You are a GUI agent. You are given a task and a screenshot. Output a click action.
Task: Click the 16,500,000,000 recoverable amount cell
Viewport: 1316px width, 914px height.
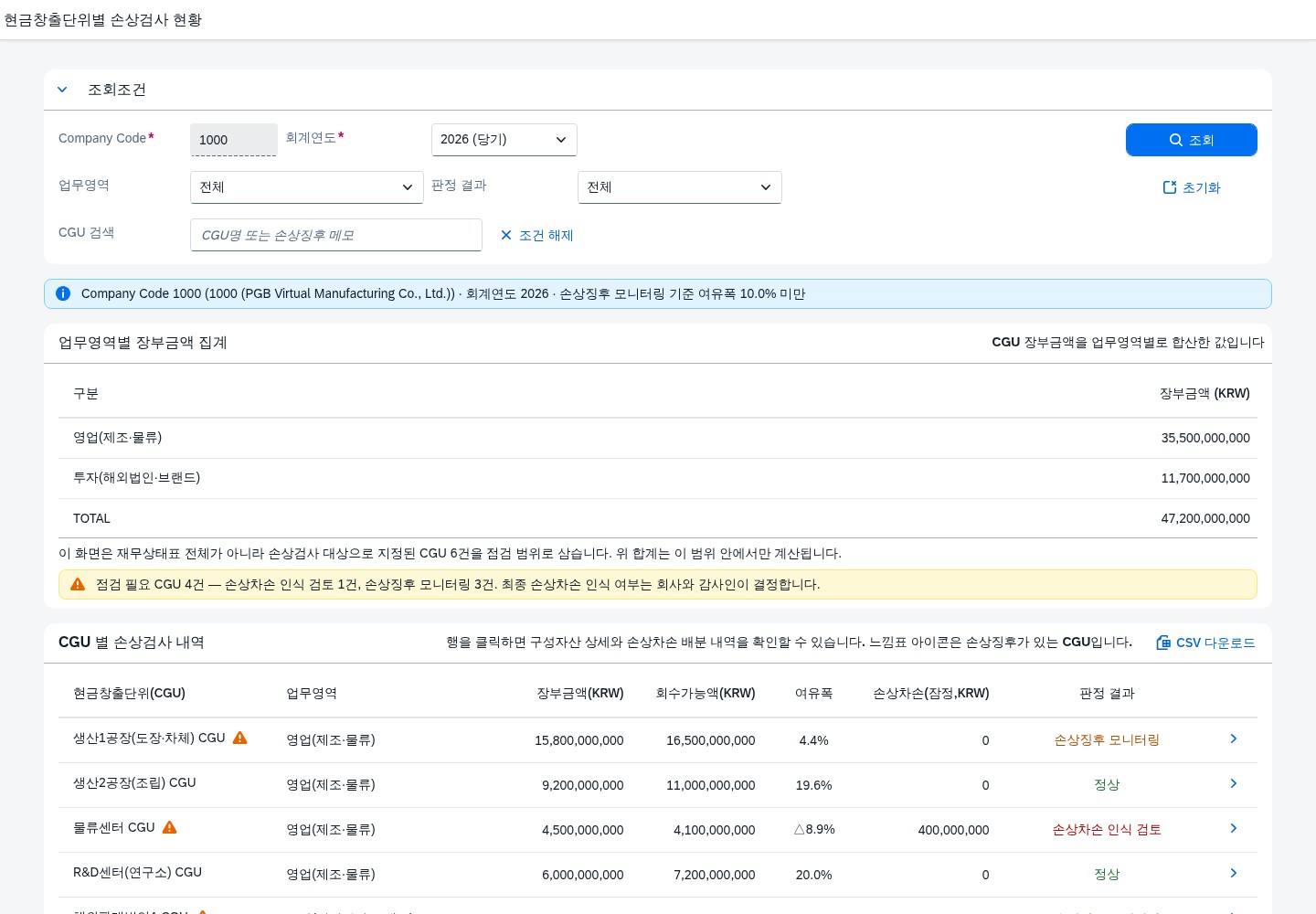coord(711,740)
